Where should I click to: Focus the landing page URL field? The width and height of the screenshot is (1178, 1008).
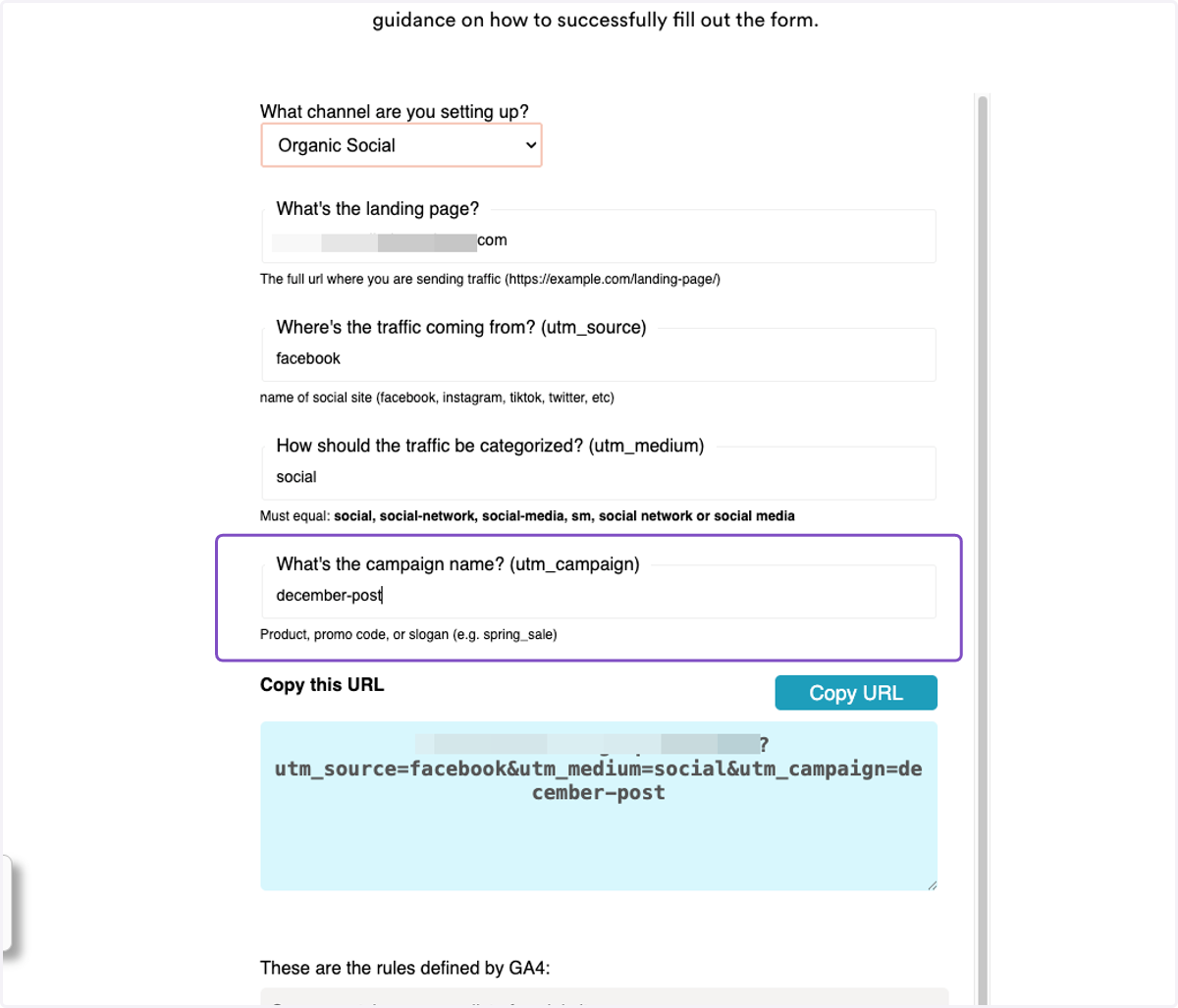pos(599,240)
